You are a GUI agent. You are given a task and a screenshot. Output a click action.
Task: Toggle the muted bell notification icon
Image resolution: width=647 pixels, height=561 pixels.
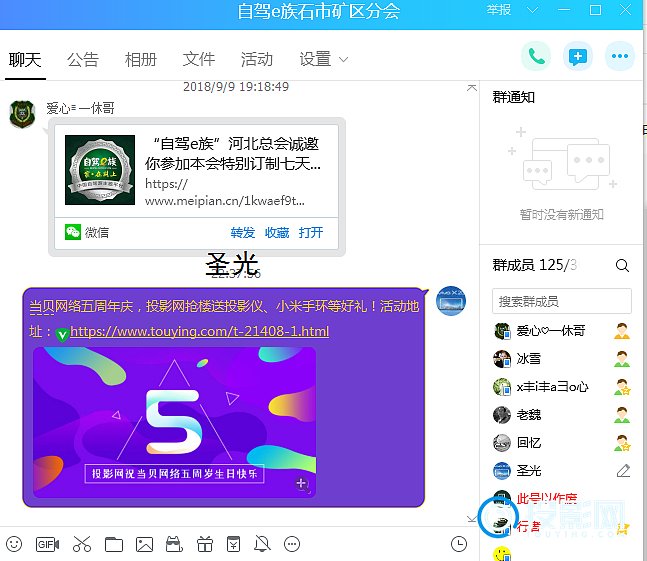point(262,544)
